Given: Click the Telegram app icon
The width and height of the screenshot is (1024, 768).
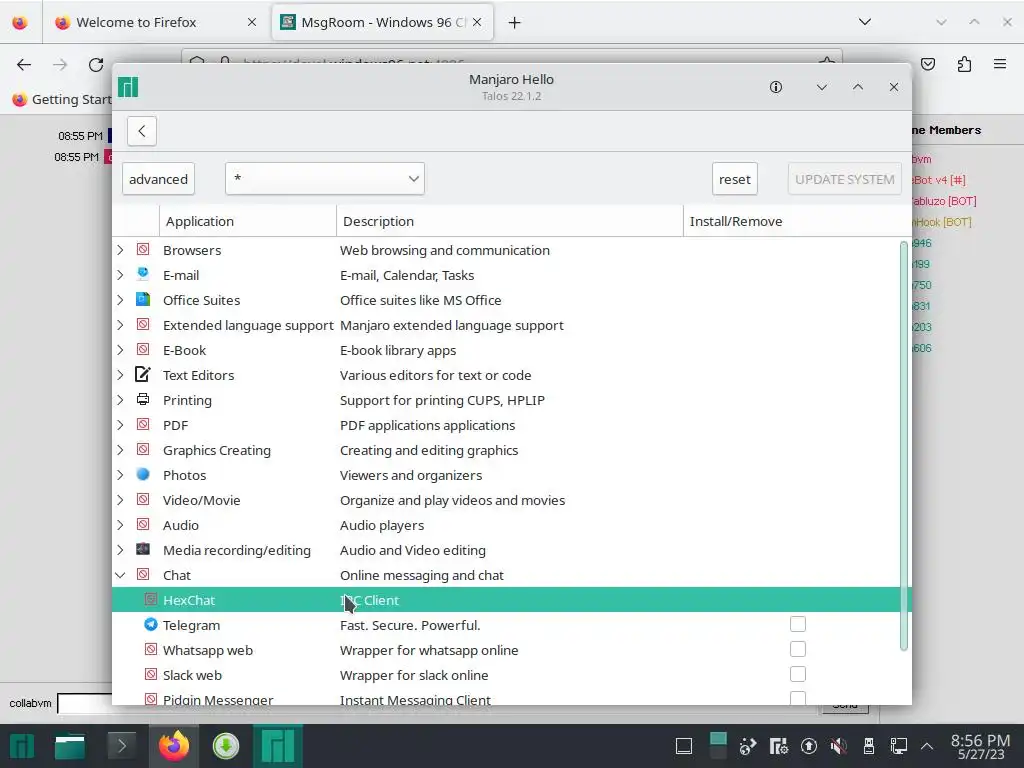Looking at the screenshot, I should click(x=151, y=624).
